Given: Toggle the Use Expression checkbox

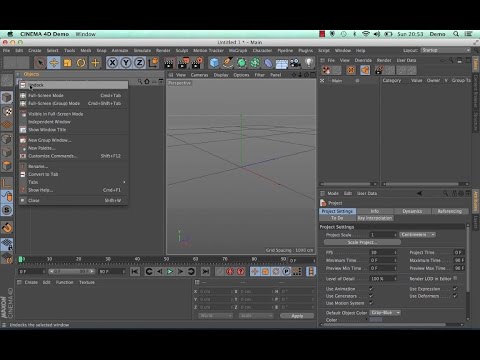Looking at the screenshot, I should click(x=455, y=289).
